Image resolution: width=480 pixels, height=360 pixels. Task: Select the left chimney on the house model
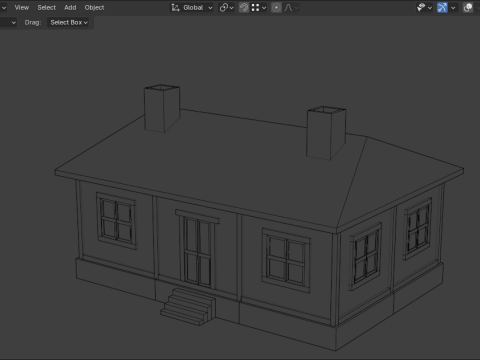point(162,108)
